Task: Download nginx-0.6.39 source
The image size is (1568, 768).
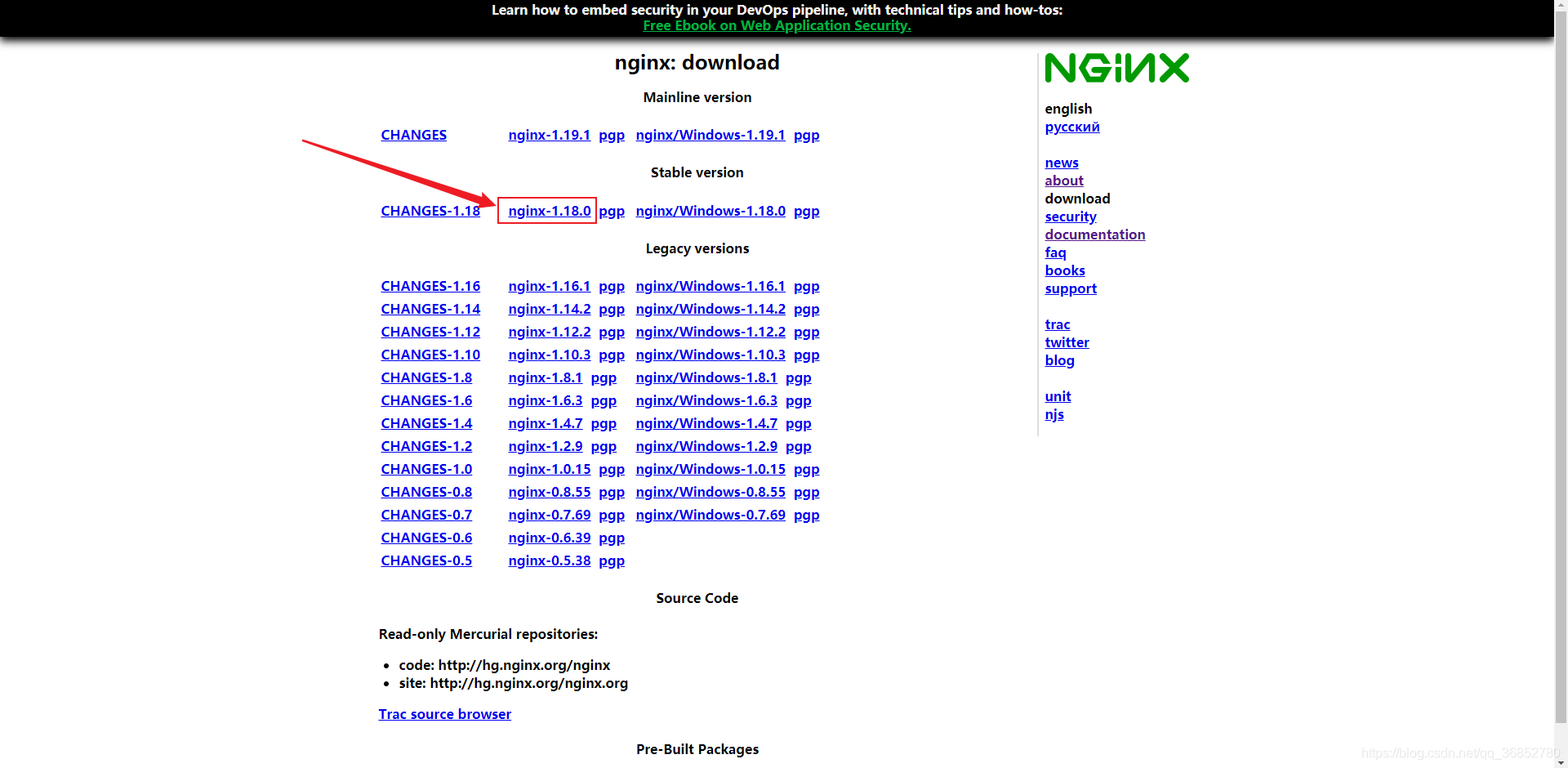Action: click(x=549, y=538)
